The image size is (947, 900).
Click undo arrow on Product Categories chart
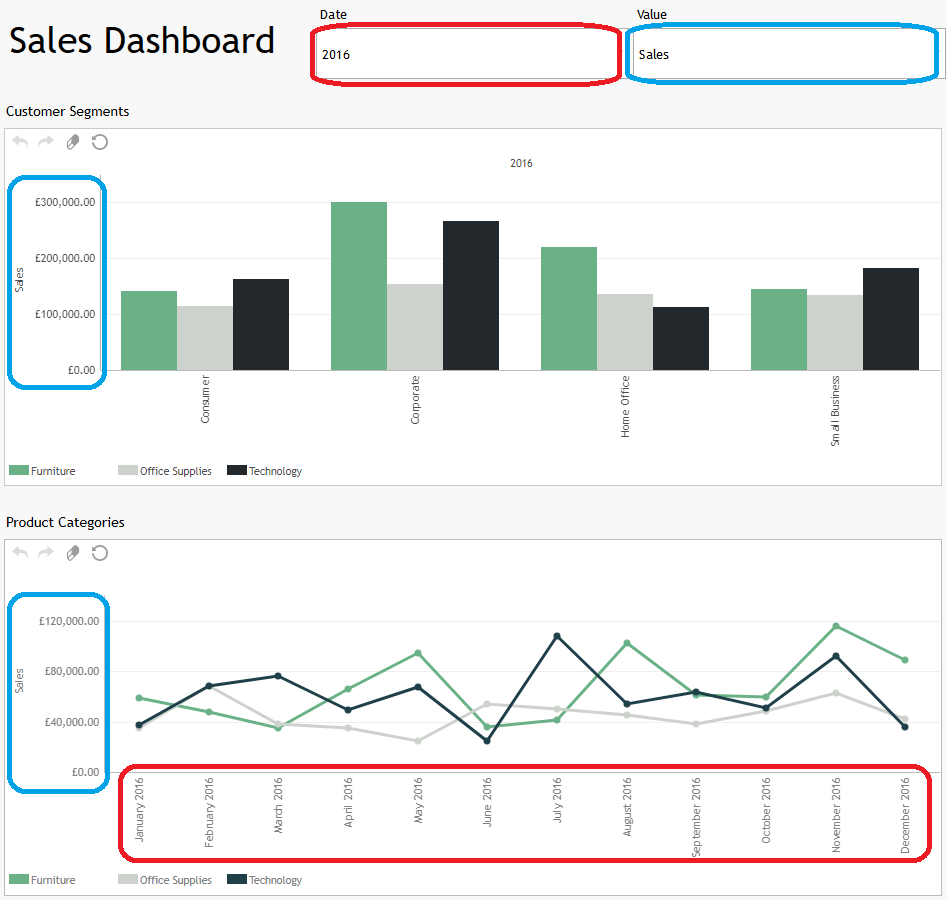pos(19,553)
